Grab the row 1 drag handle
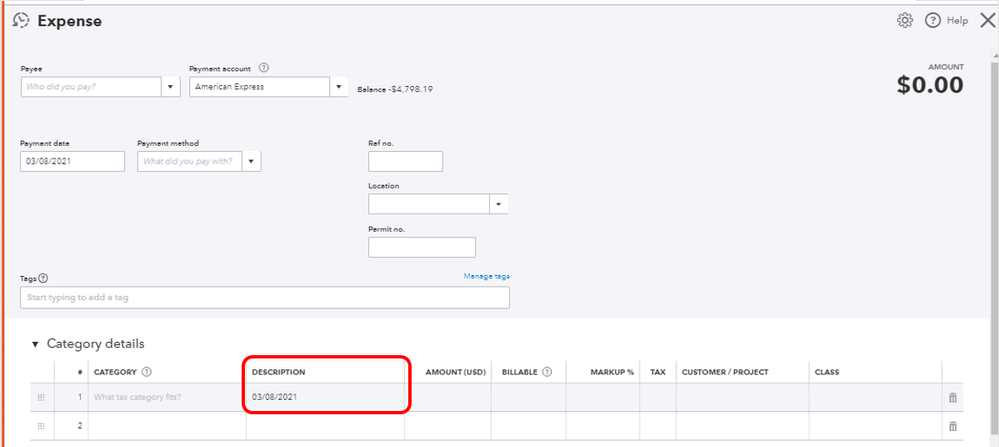Screen dimensions: 999x447 pyautogui.click(x=42, y=398)
